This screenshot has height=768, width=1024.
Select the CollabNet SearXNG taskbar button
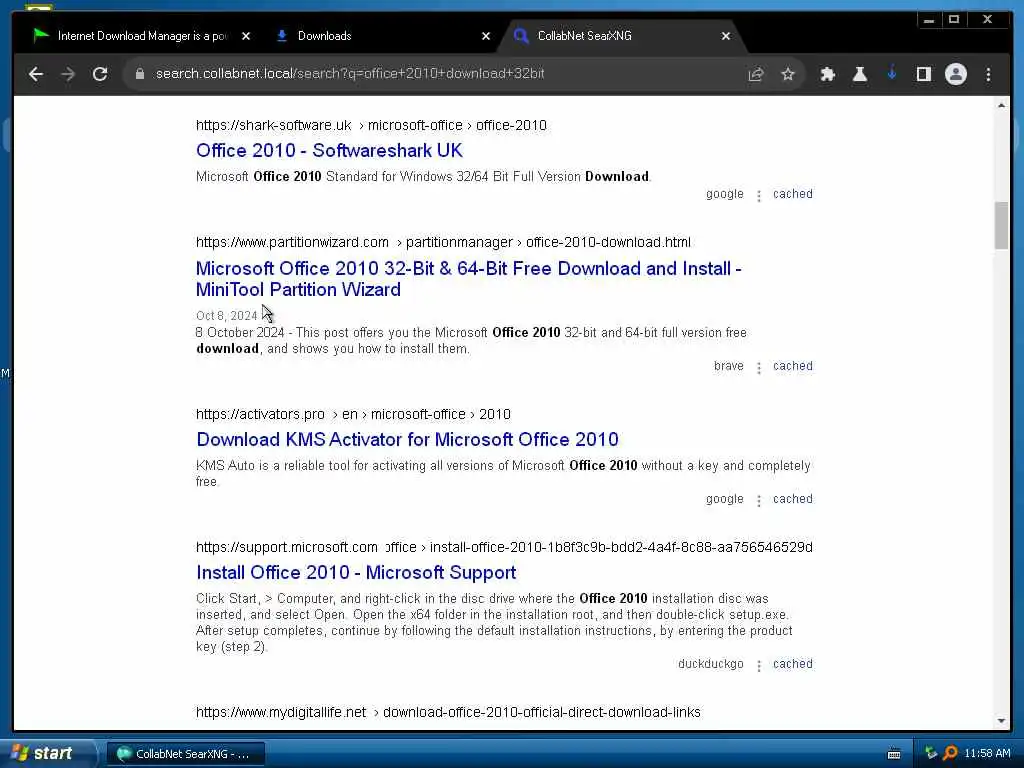pyautogui.click(x=185, y=754)
